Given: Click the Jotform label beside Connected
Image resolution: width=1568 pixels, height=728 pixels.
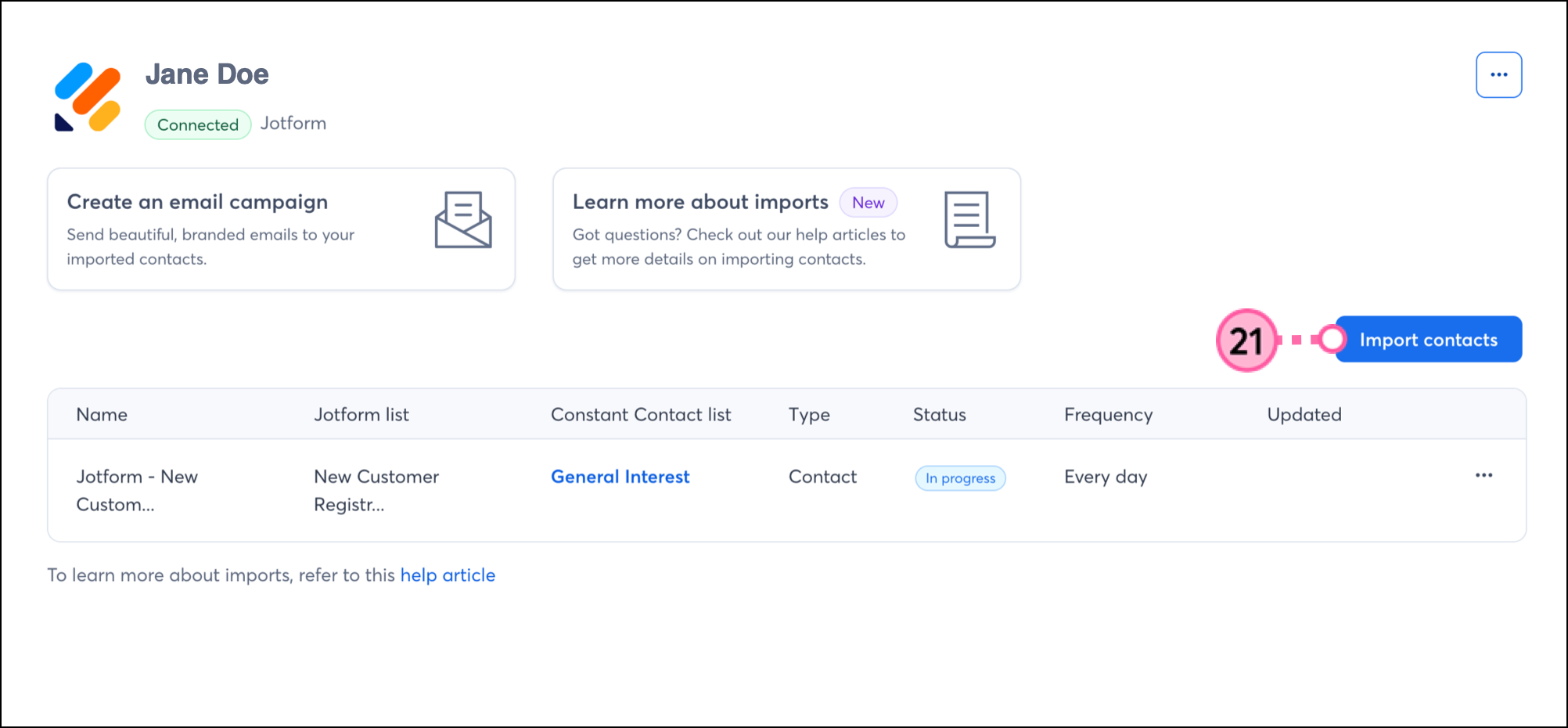Looking at the screenshot, I should (x=293, y=124).
